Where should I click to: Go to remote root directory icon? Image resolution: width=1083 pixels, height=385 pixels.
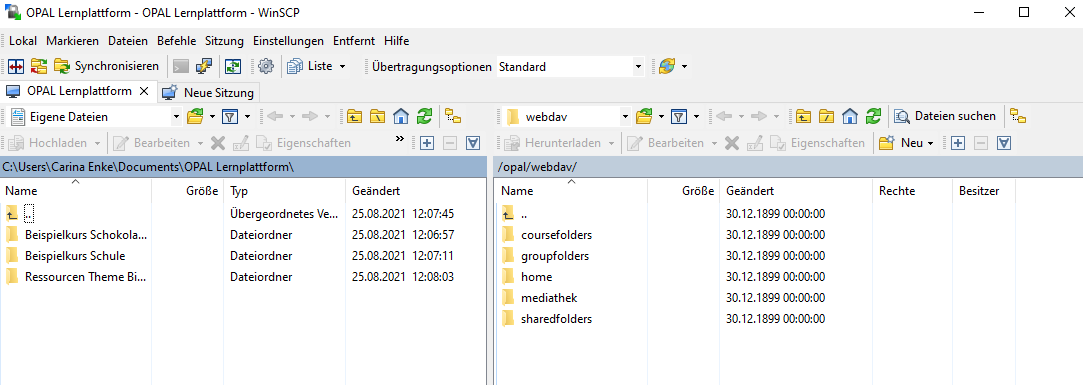point(826,116)
